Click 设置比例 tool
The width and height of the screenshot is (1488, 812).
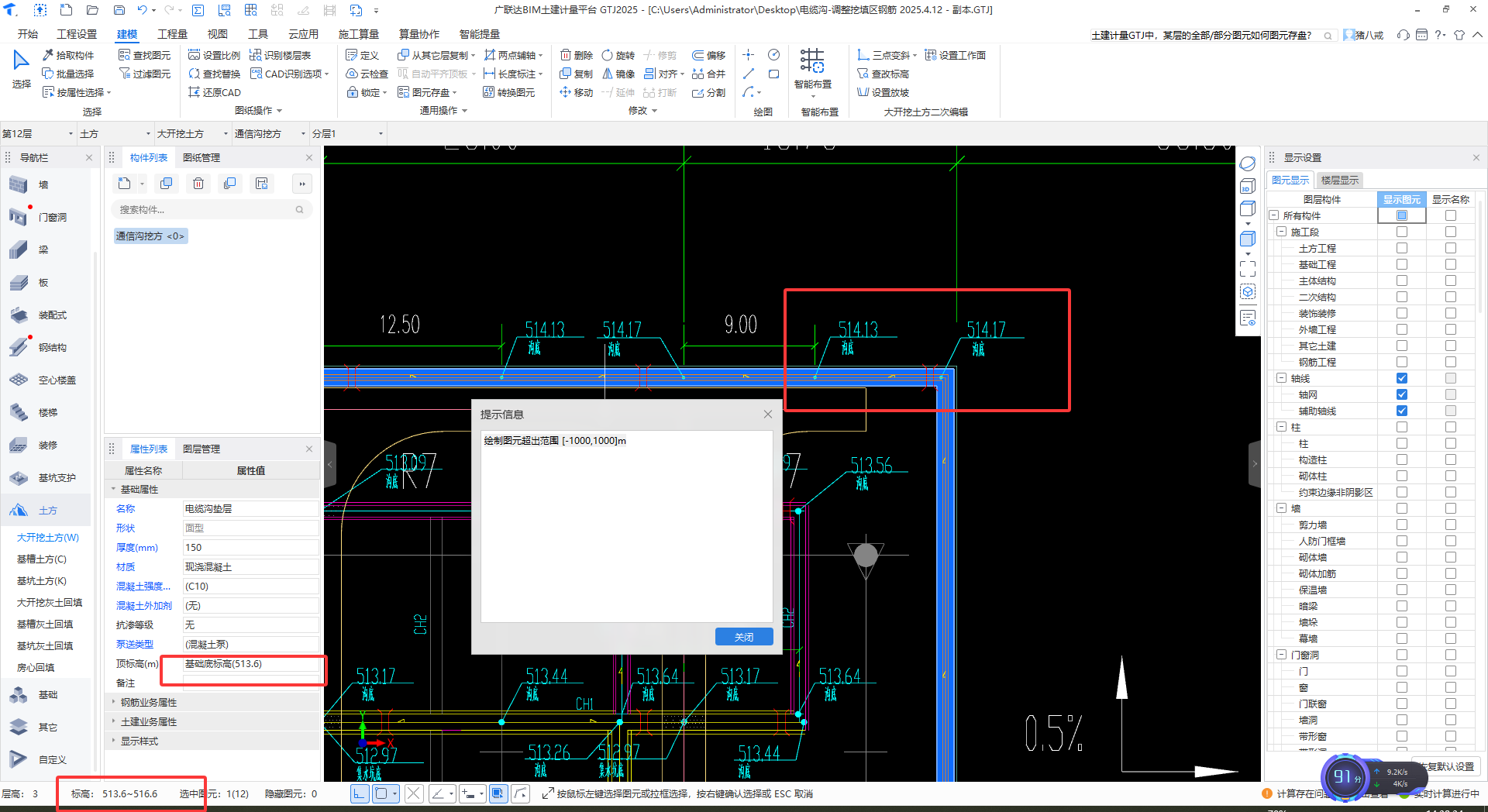pos(214,55)
